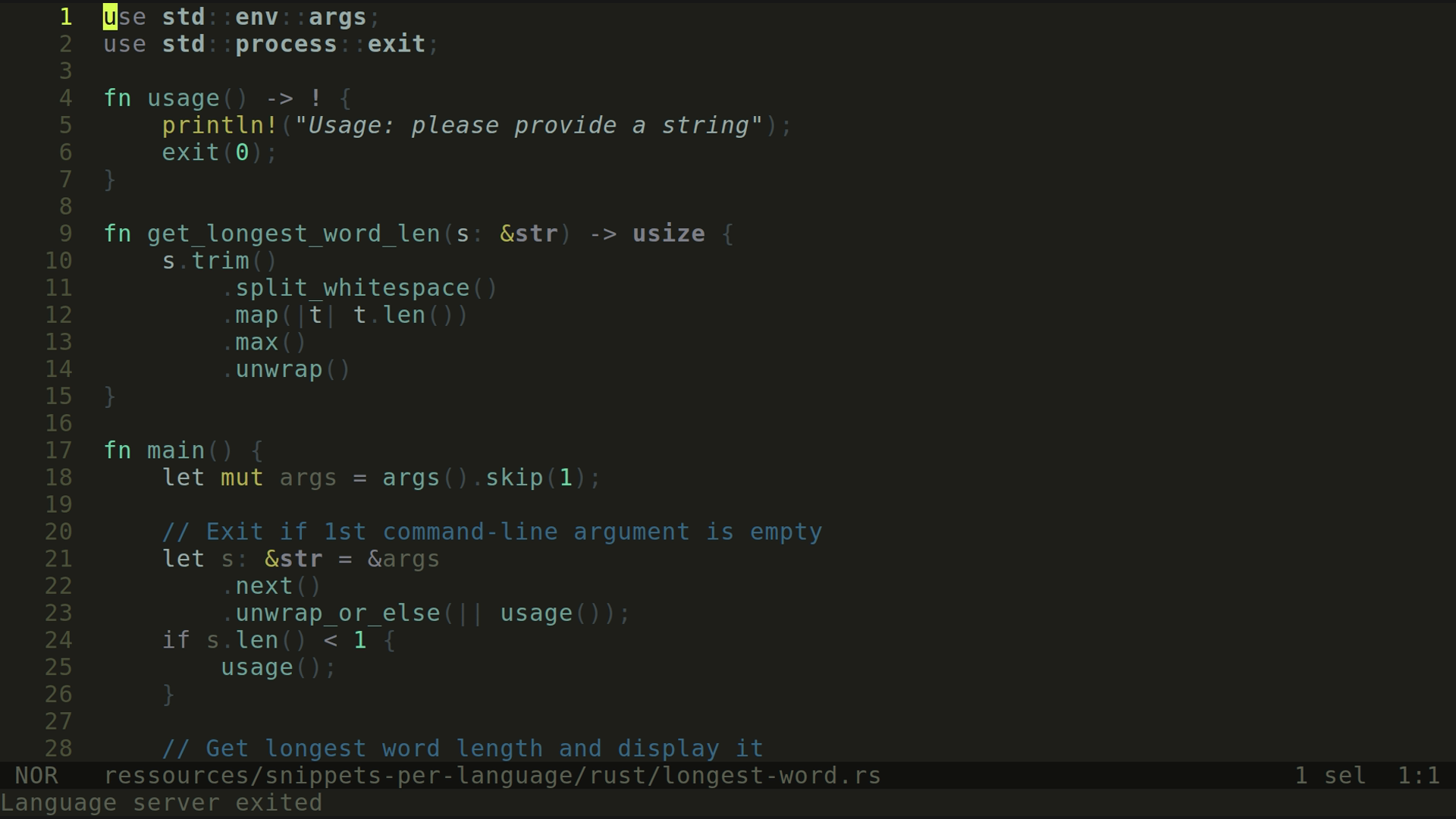Click the longest-word.rs file path in statusline
This screenshot has height=819, width=1456.
coord(492,776)
